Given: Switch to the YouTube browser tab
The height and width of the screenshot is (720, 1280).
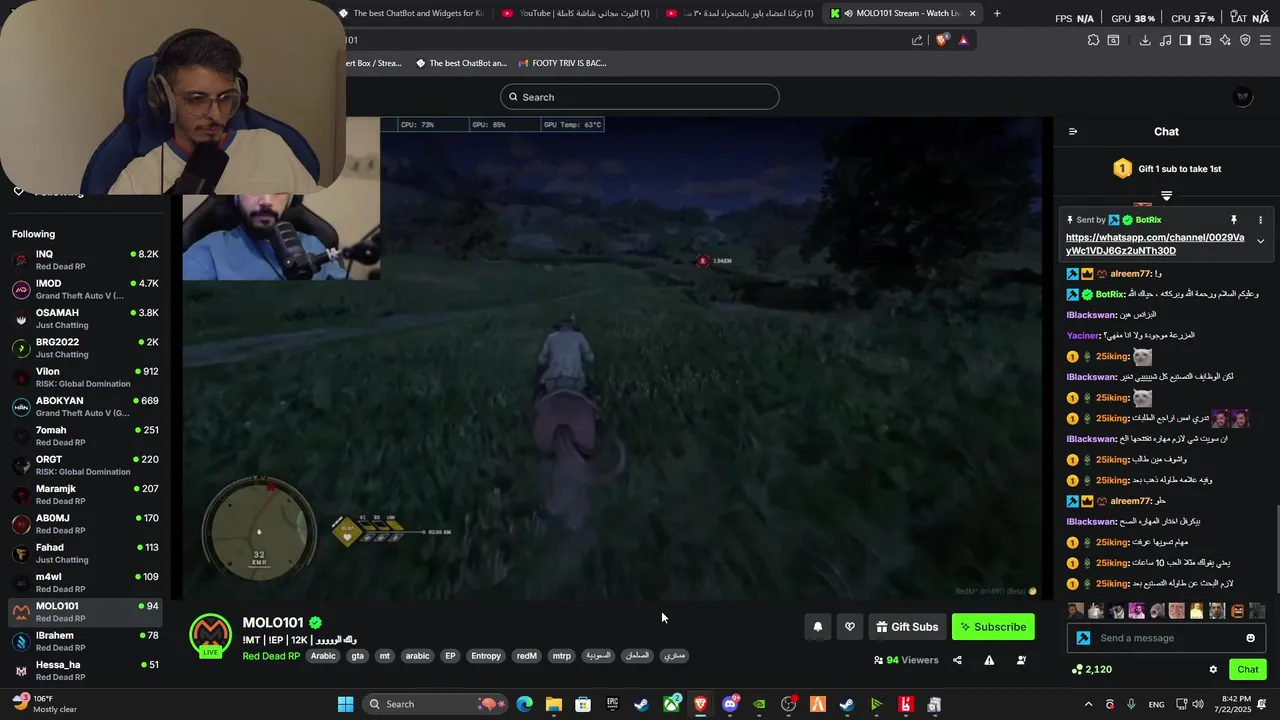Looking at the screenshot, I should coord(575,13).
